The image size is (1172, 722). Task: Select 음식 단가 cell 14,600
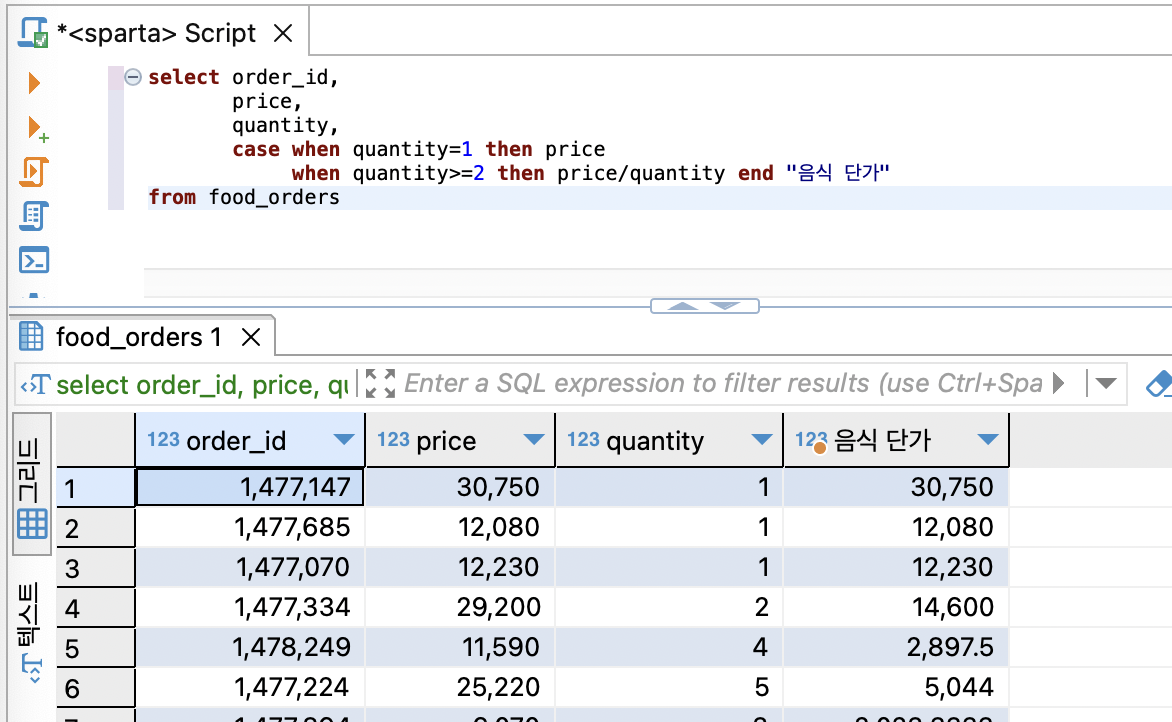tap(896, 607)
